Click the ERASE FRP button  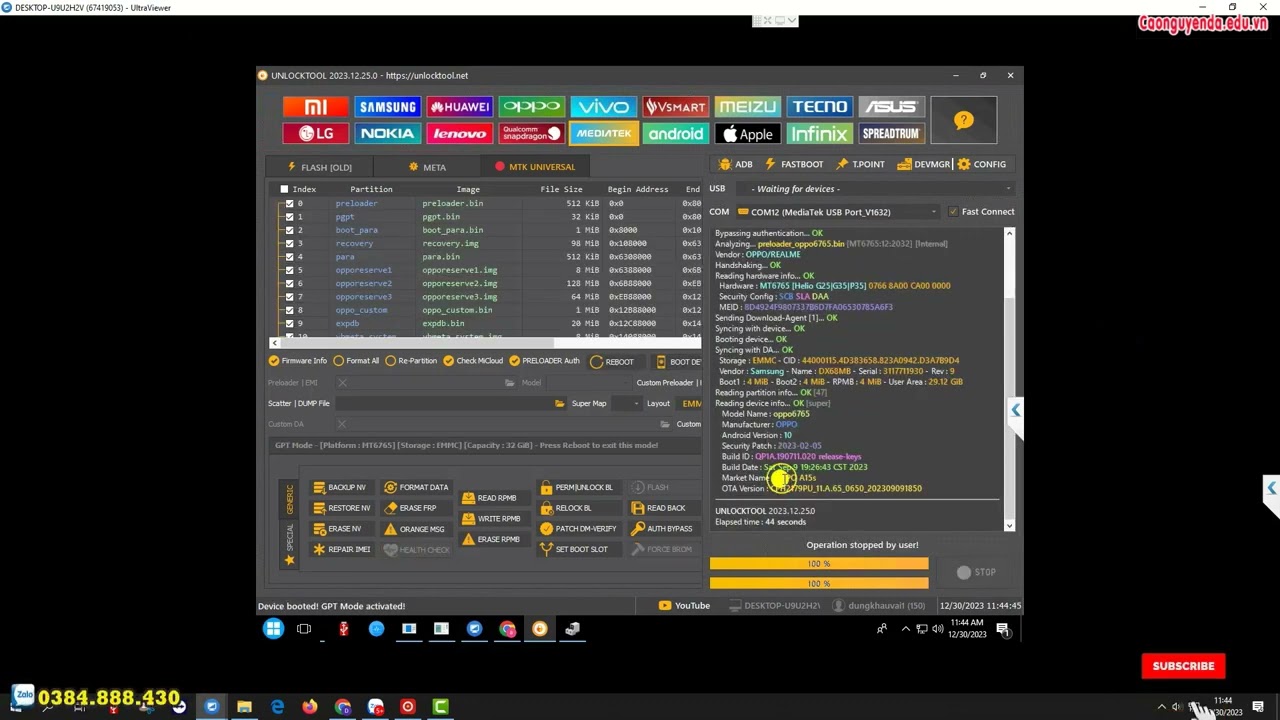(409, 508)
